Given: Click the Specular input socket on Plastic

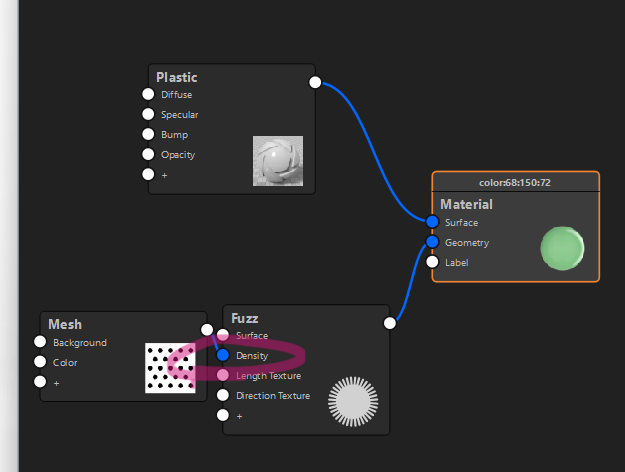Looking at the screenshot, I should (x=148, y=114).
